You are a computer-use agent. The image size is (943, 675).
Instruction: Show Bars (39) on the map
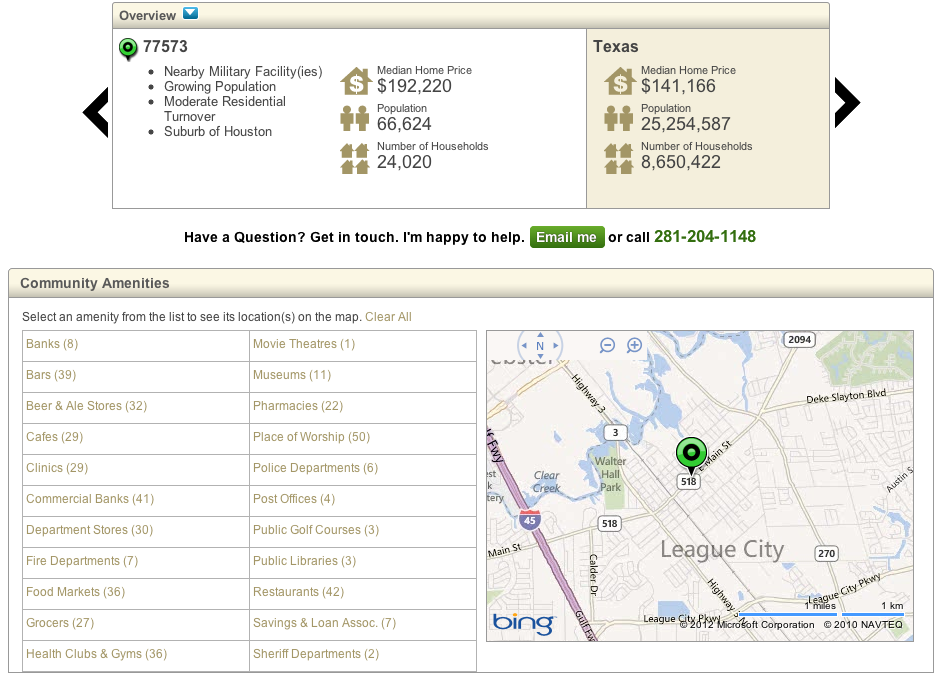[51, 375]
